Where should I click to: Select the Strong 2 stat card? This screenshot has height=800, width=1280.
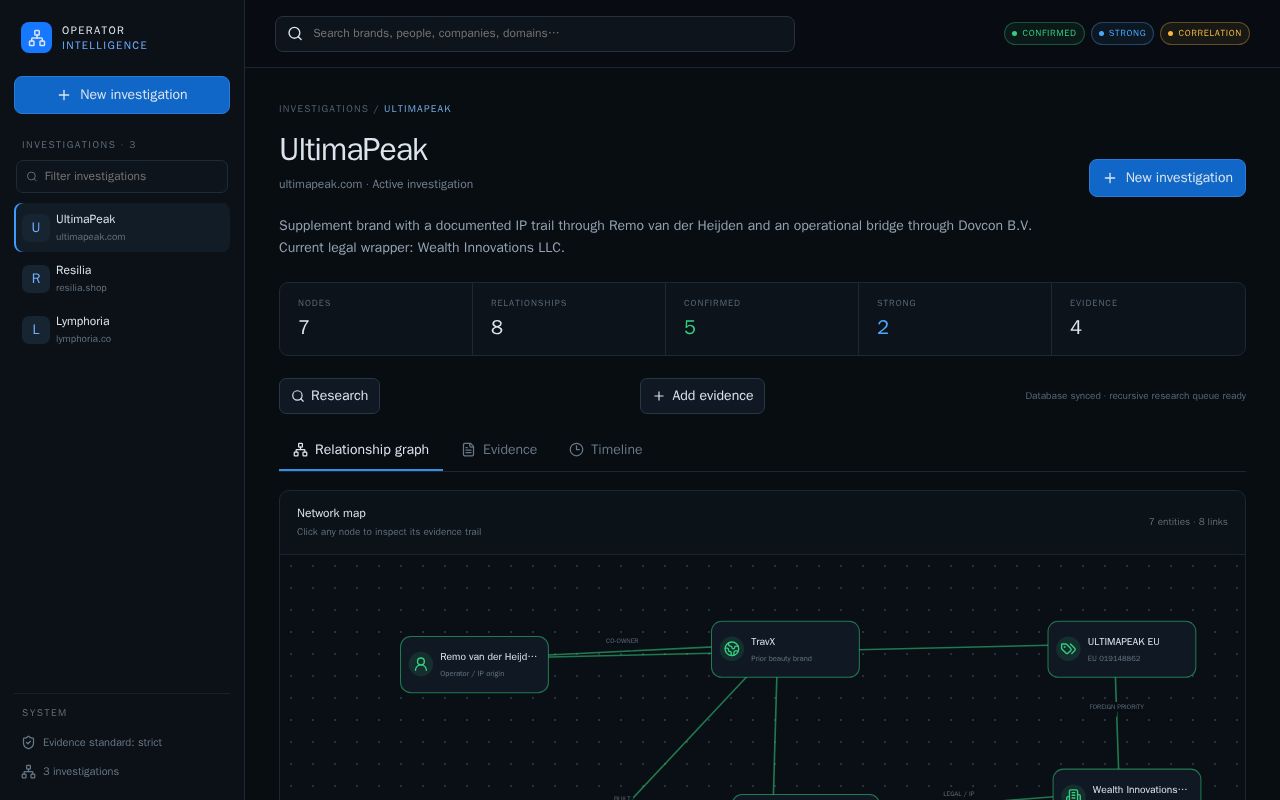(955, 319)
